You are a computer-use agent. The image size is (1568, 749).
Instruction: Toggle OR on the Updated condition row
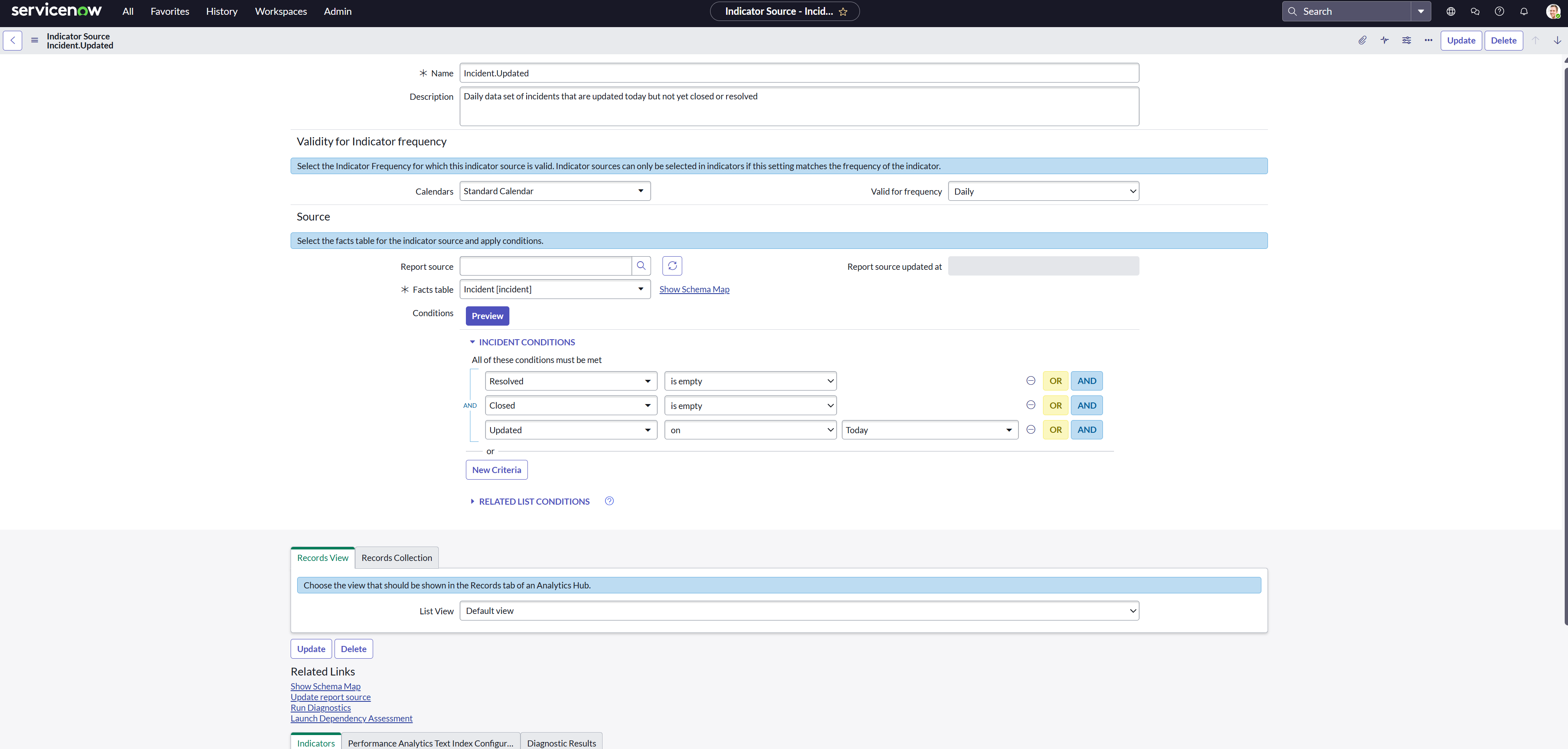(x=1055, y=429)
